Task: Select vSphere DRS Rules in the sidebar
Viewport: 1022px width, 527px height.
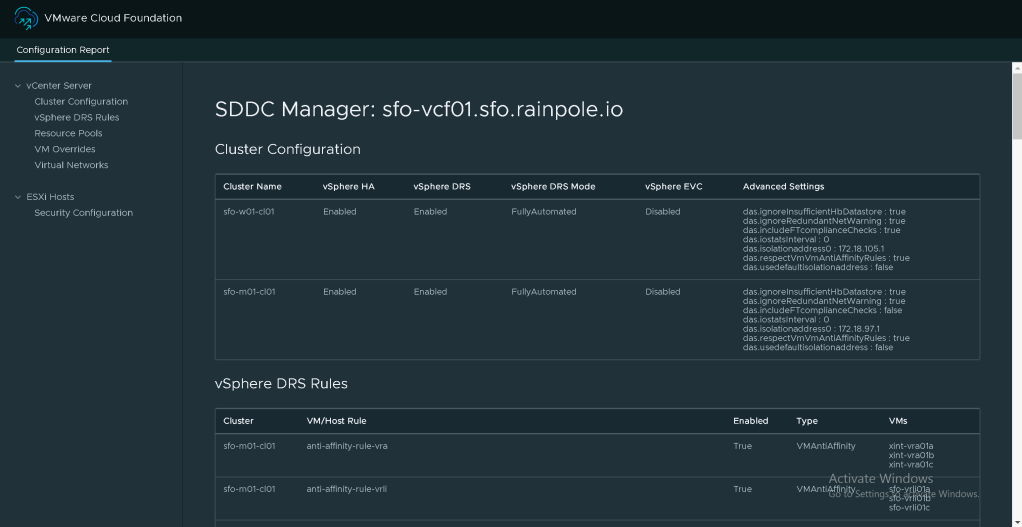Action: tap(76, 118)
